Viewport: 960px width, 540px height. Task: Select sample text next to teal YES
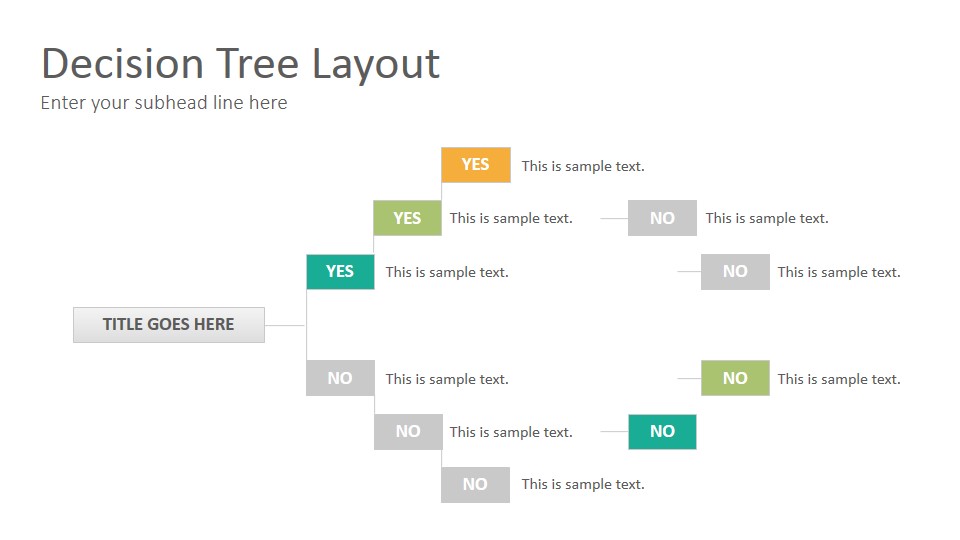(447, 272)
